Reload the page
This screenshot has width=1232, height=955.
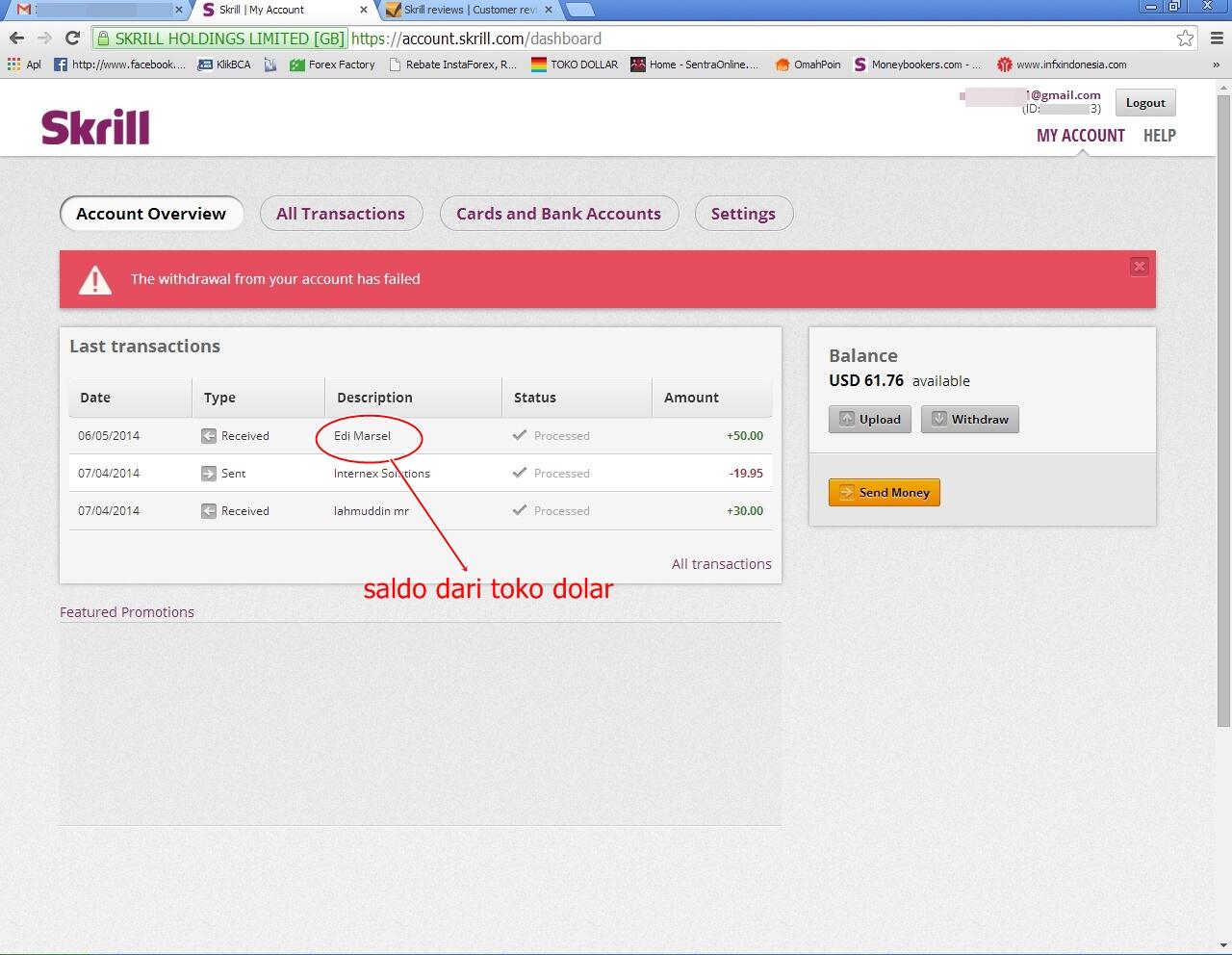click(x=72, y=39)
